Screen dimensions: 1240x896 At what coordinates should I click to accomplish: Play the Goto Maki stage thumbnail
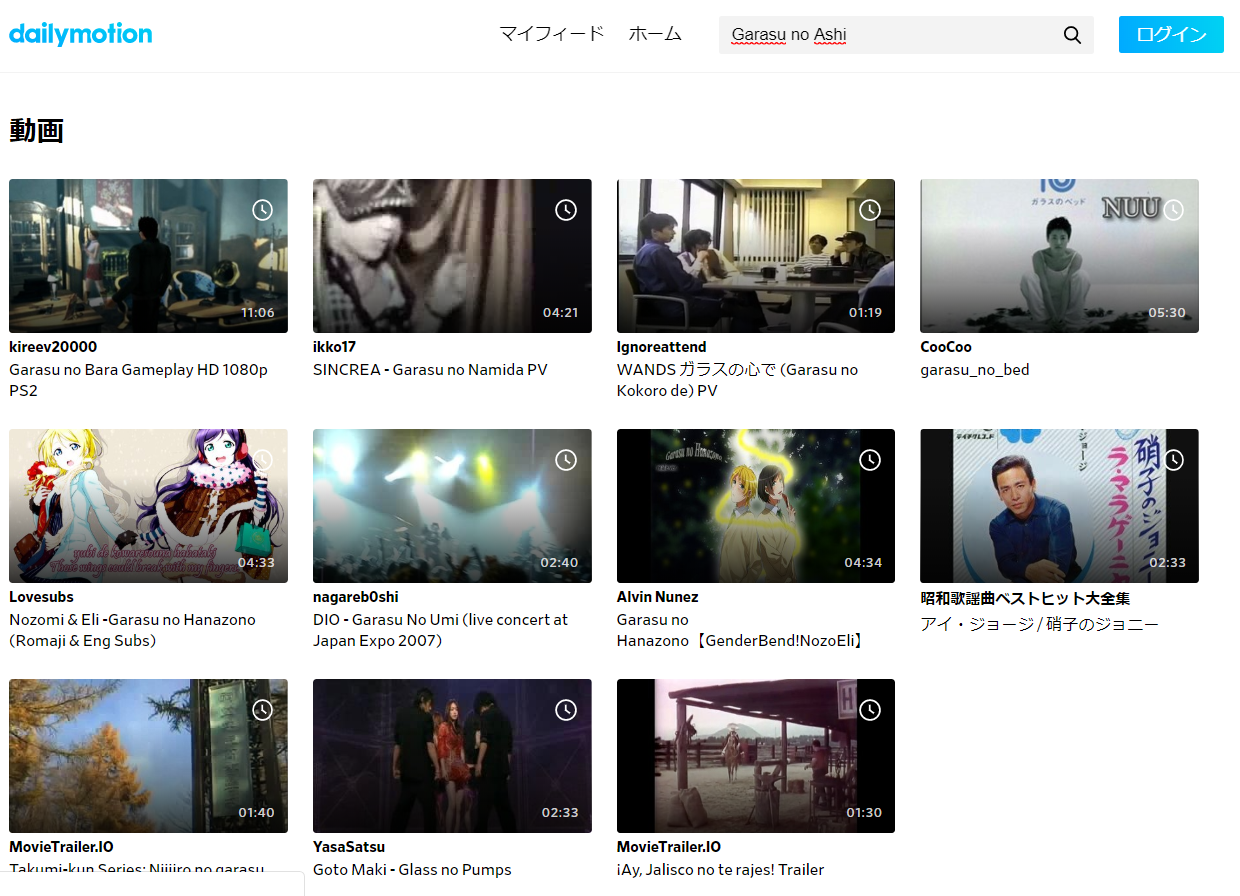point(452,756)
